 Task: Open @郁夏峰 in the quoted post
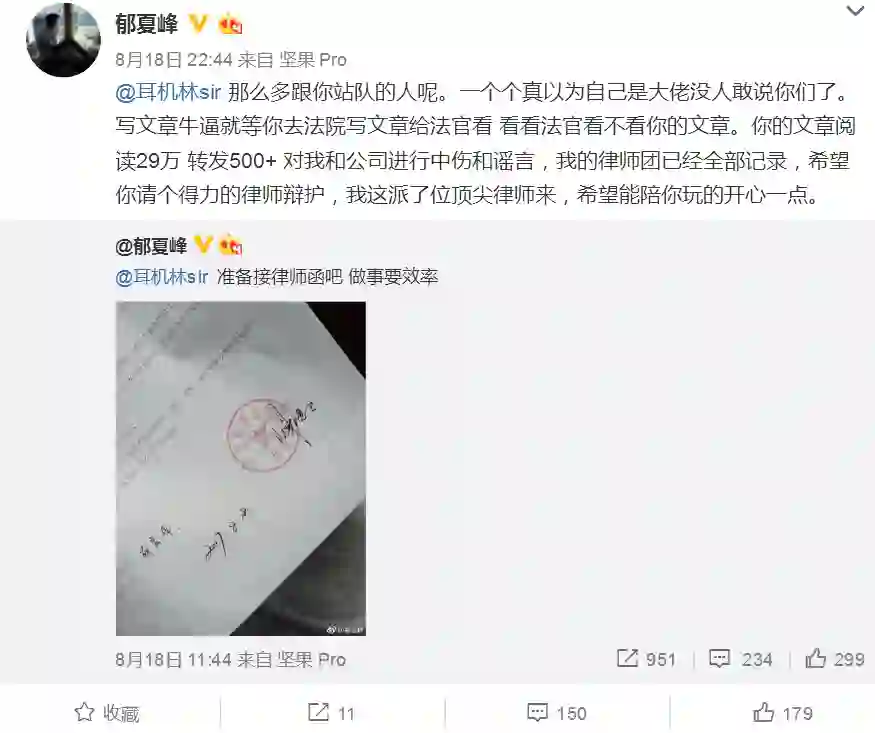coord(151,245)
